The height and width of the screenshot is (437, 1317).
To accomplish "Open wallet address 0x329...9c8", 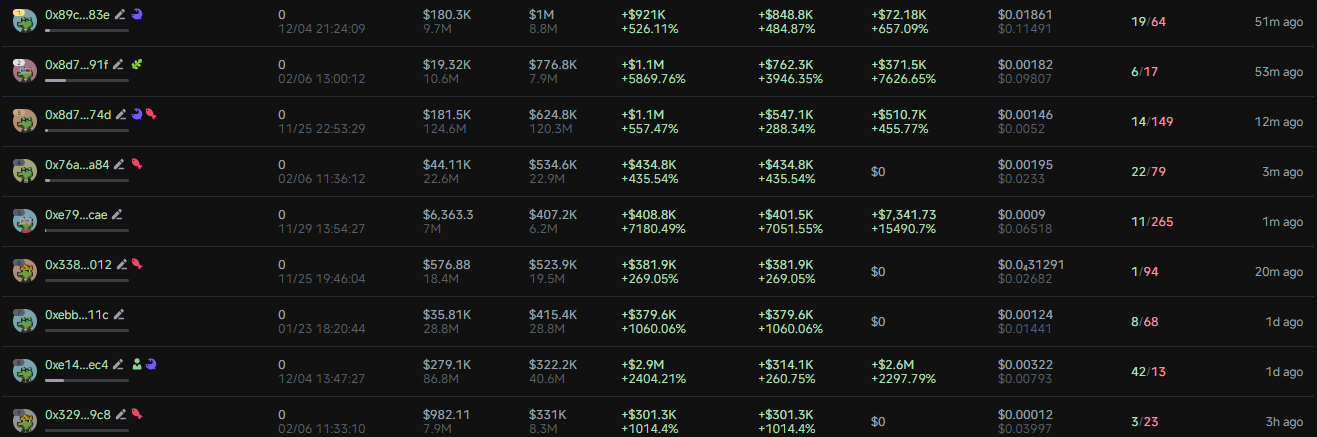I will click(78, 414).
